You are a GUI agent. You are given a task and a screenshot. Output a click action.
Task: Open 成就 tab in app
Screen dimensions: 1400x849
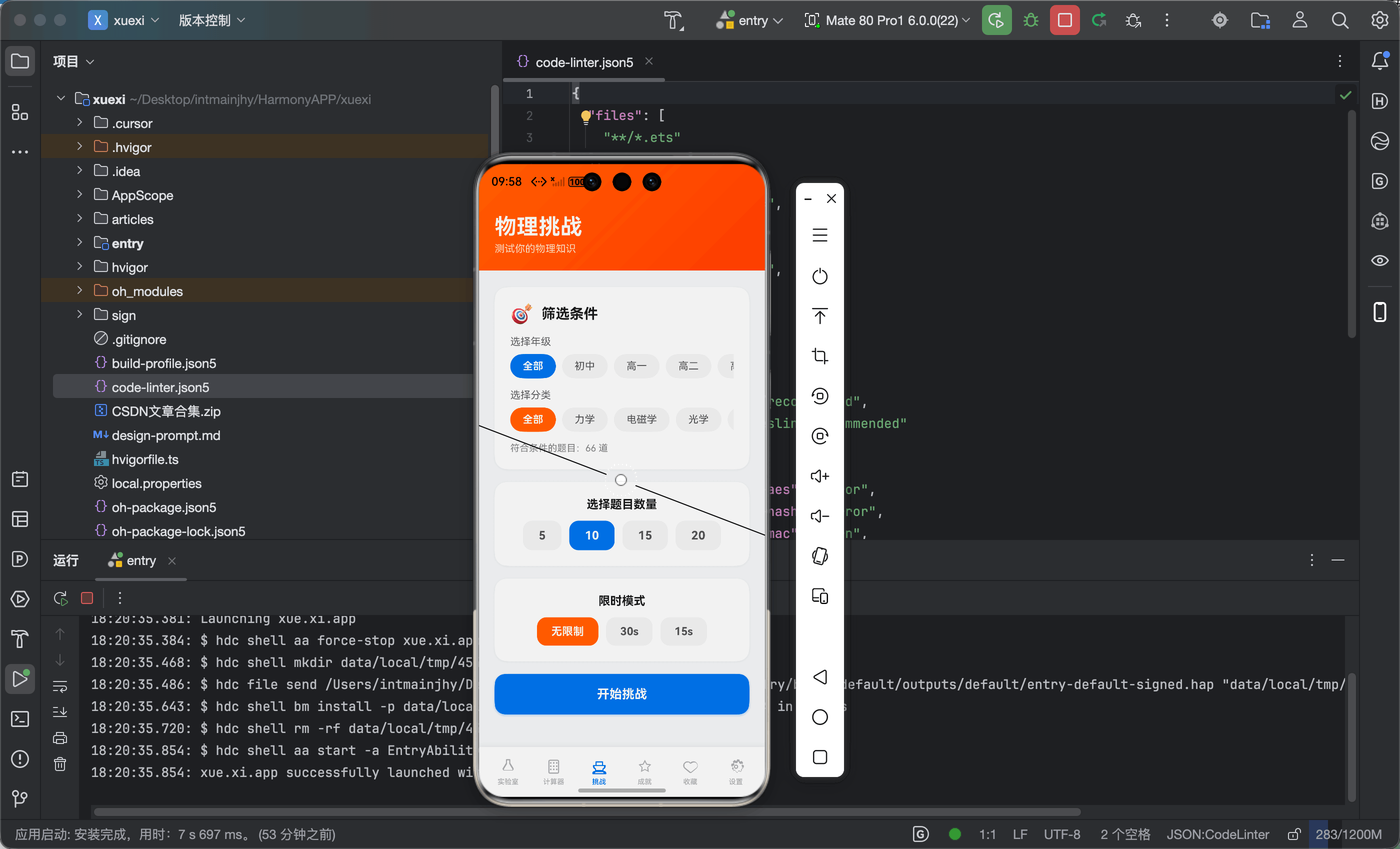tap(644, 772)
